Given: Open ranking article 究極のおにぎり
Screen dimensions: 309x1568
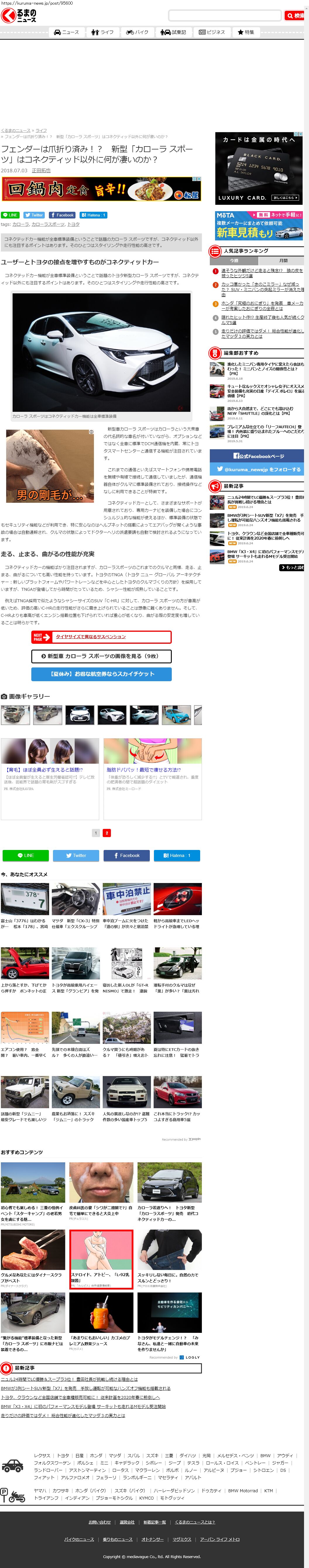Looking at the screenshot, I should [262, 306].
